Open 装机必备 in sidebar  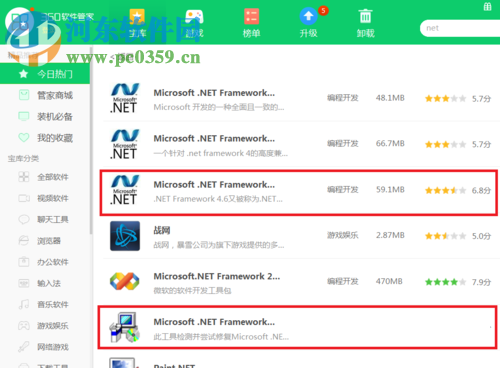coord(55,117)
